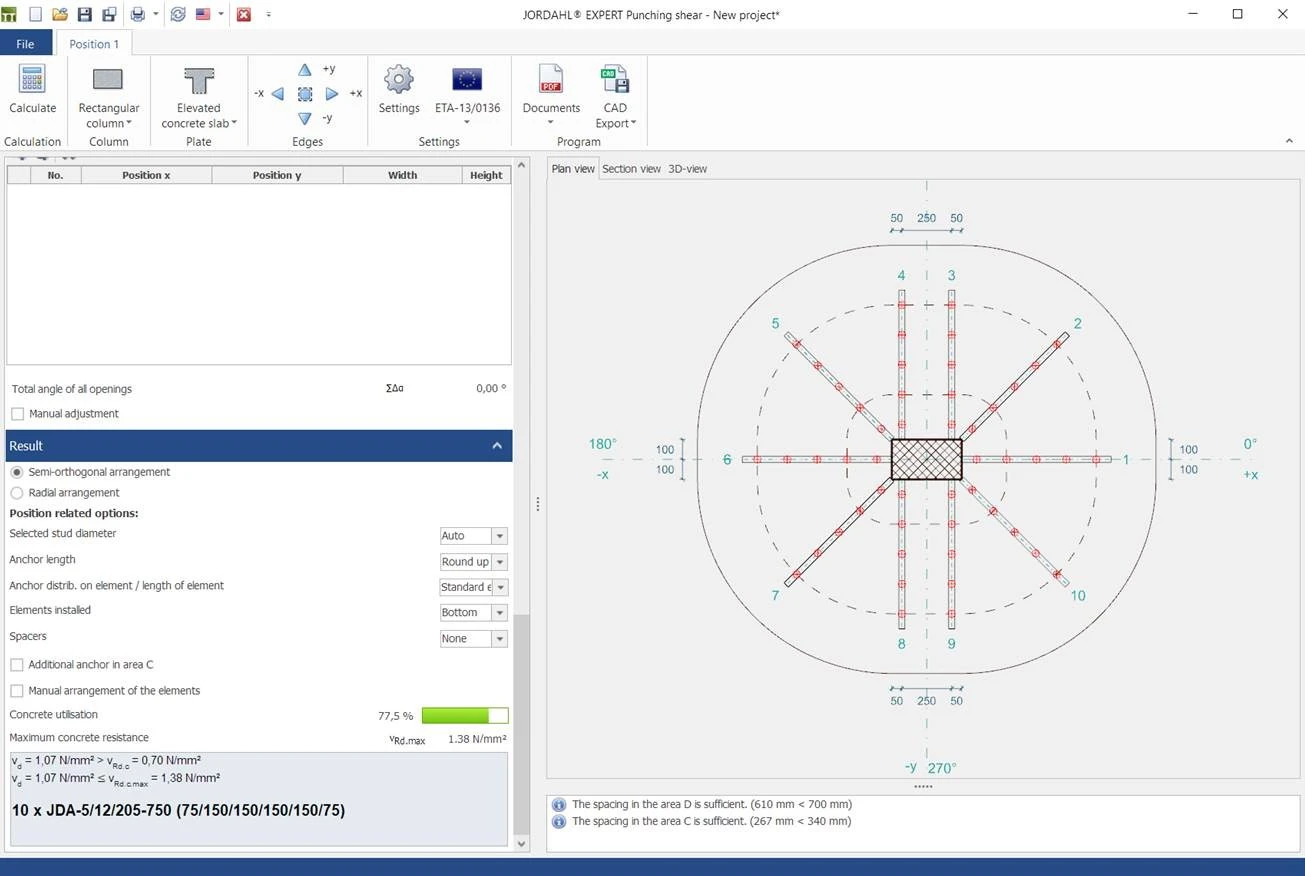Select the -y edge arrow
This screenshot has width=1305, height=876.
point(305,118)
